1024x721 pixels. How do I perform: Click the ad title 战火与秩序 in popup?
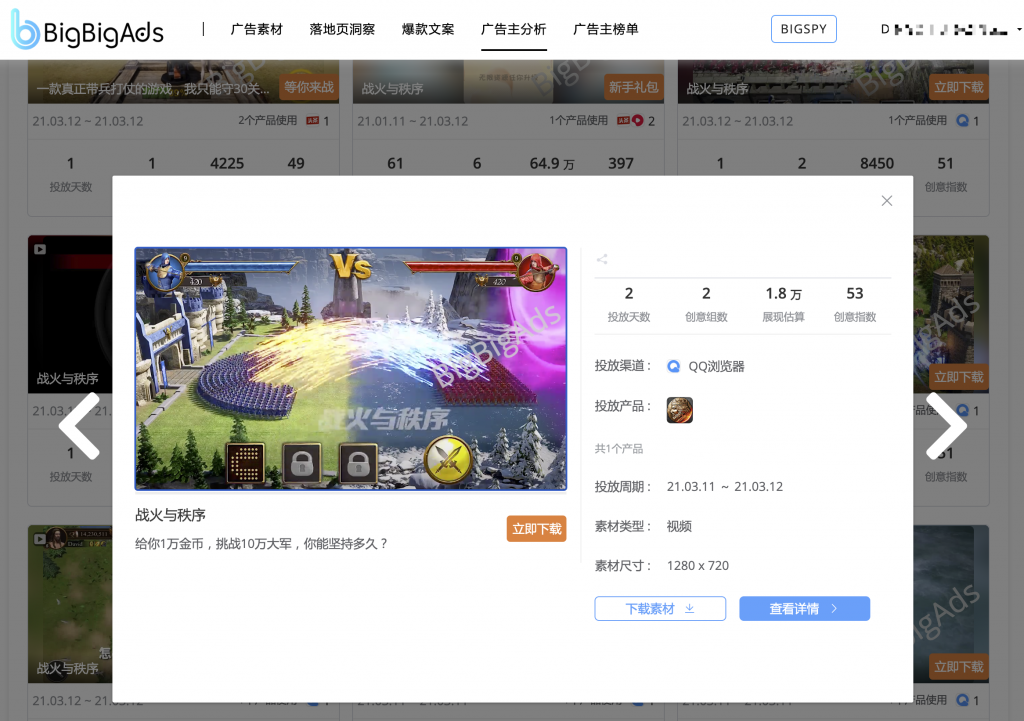pyautogui.click(x=170, y=515)
